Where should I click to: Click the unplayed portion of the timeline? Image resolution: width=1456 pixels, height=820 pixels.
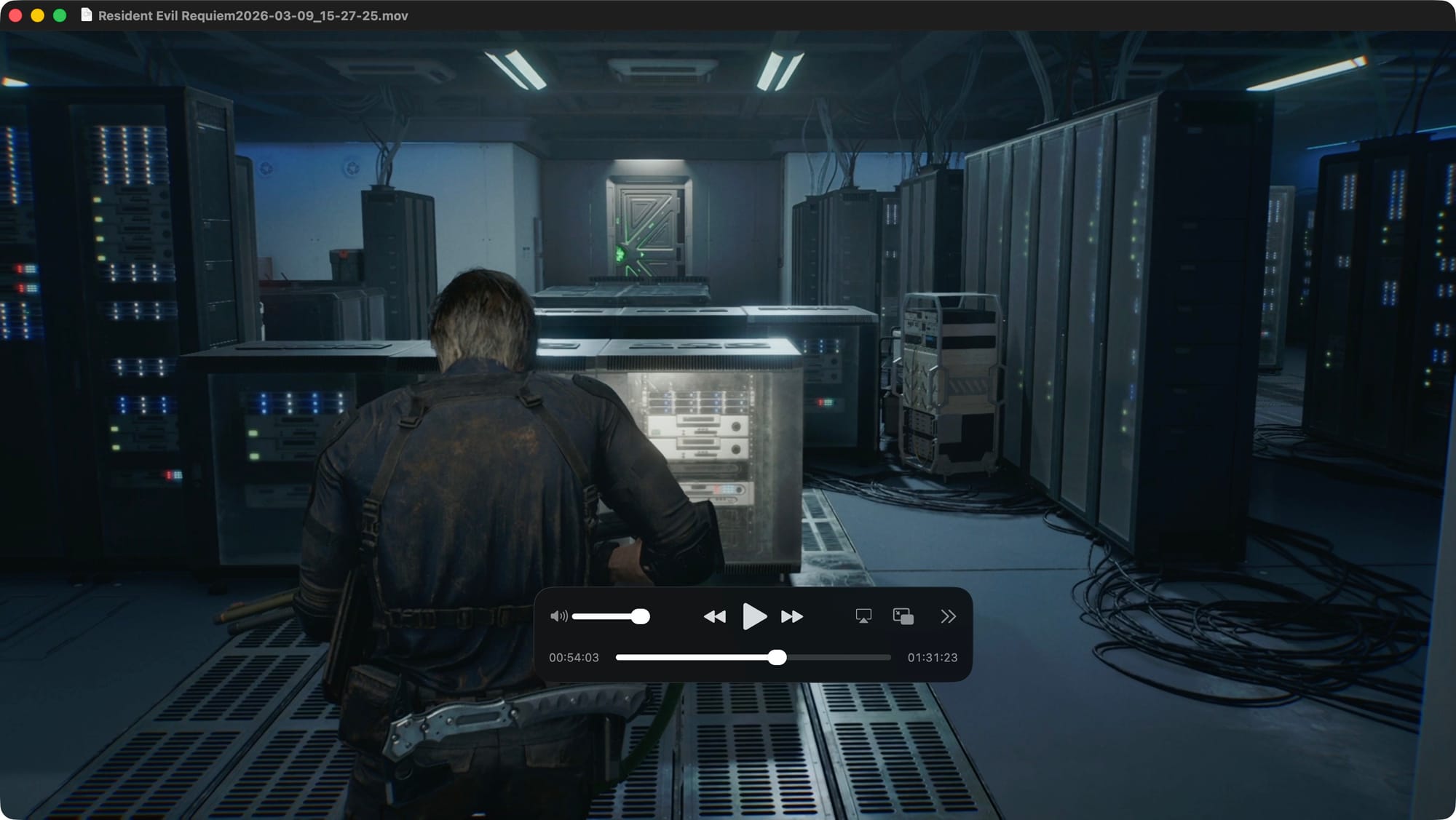(x=837, y=657)
